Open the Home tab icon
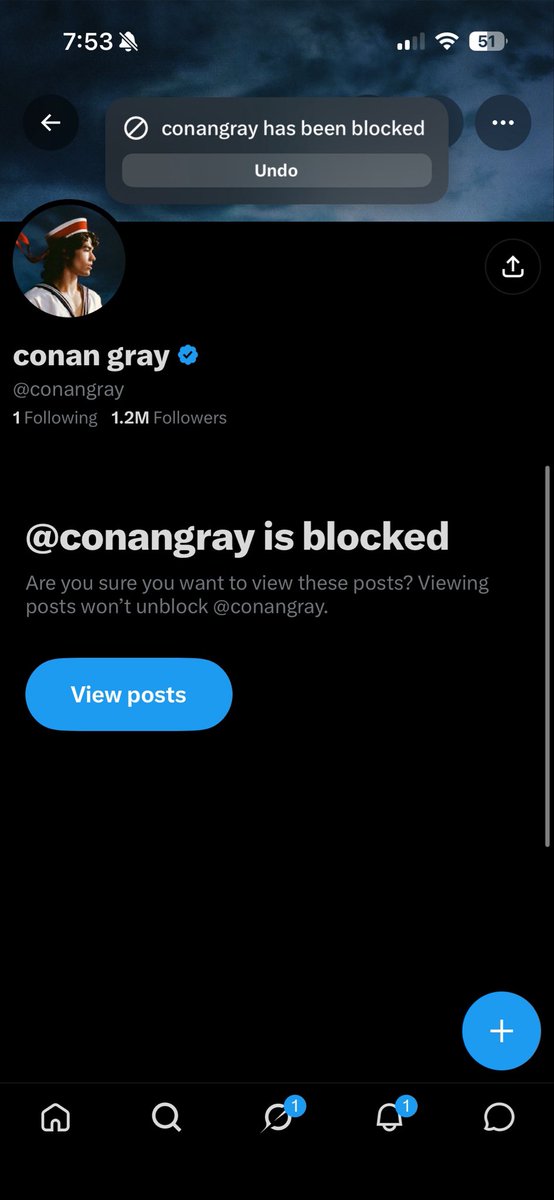Viewport: 554px width, 1200px height. point(56,1117)
